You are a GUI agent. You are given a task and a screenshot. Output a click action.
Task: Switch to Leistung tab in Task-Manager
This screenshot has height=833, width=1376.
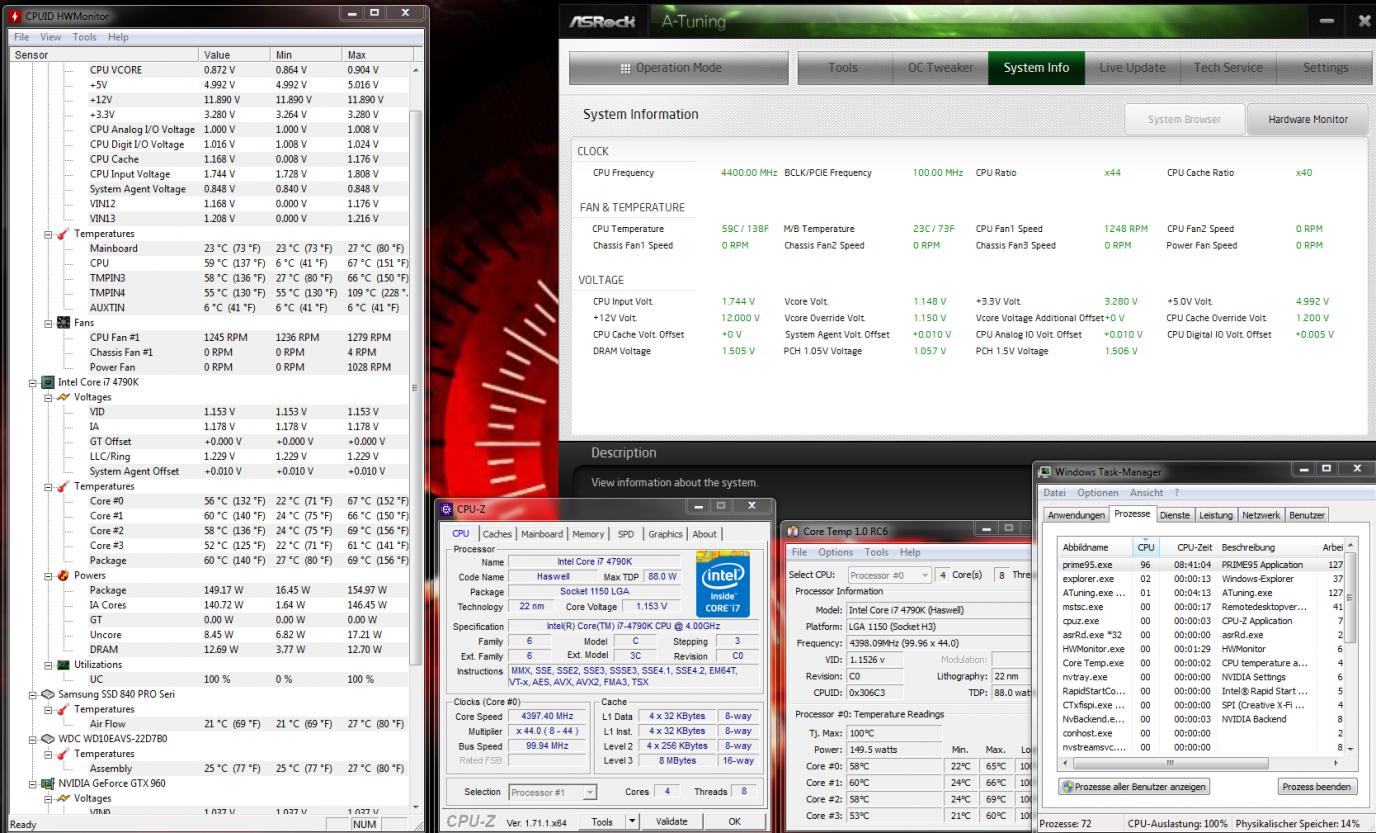pos(1216,515)
